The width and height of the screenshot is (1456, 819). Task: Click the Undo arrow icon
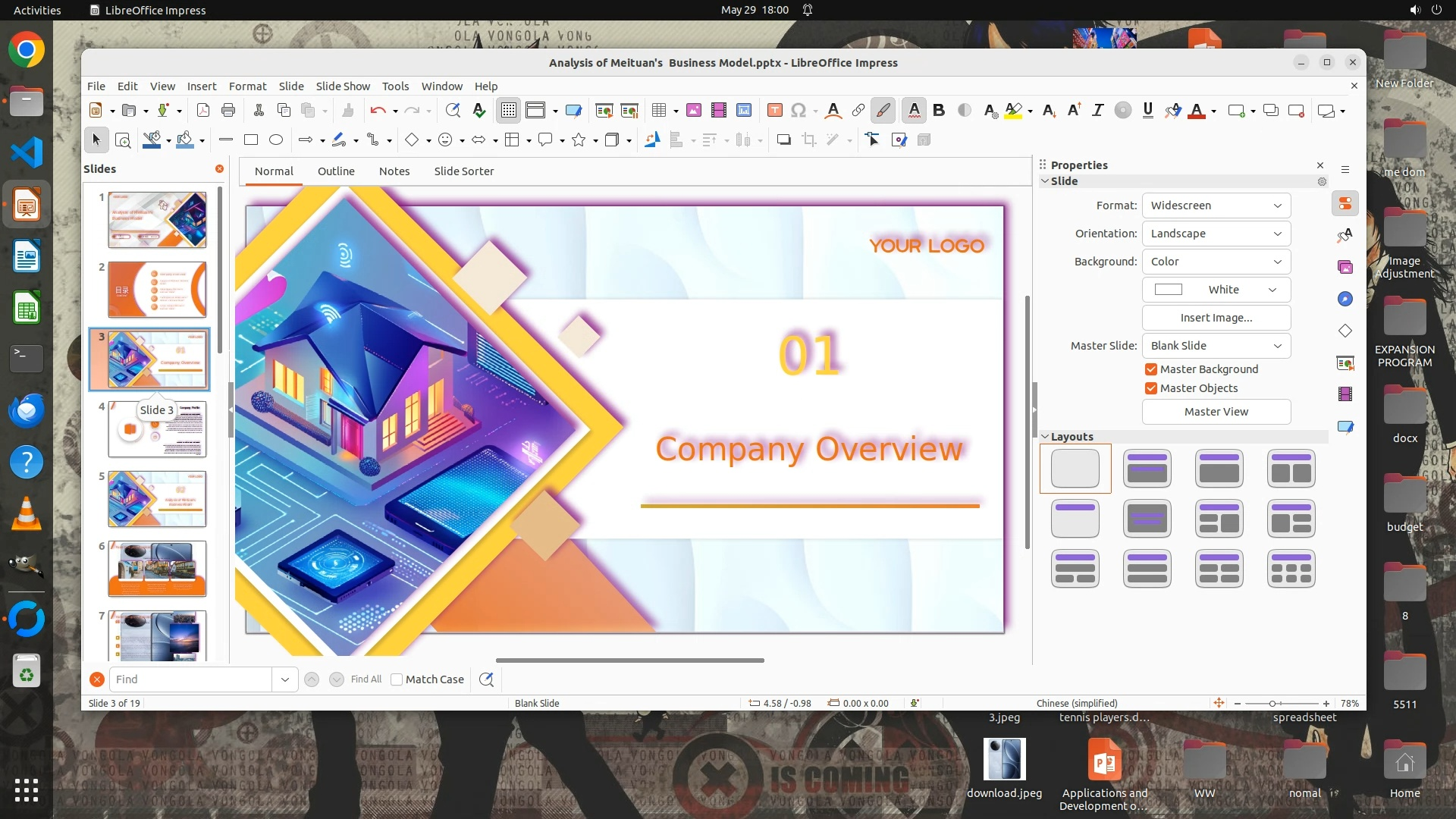(378, 111)
